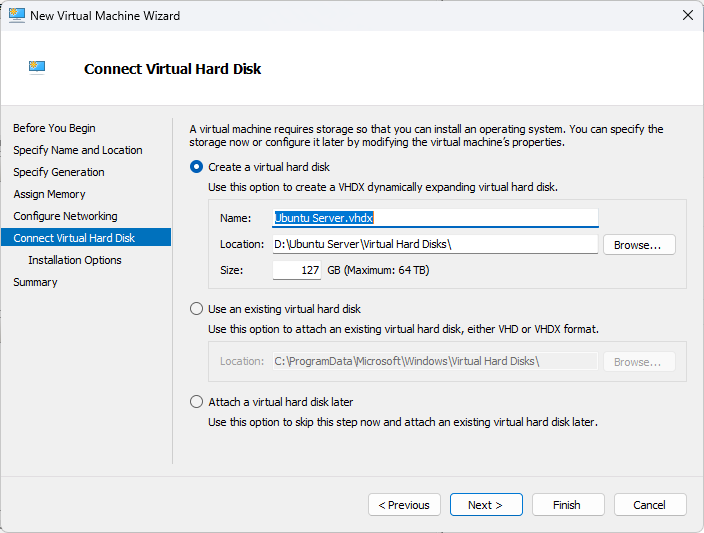Choose Attach a virtual hard disk later
This screenshot has width=704, height=533.
pyautogui.click(x=197, y=402)
